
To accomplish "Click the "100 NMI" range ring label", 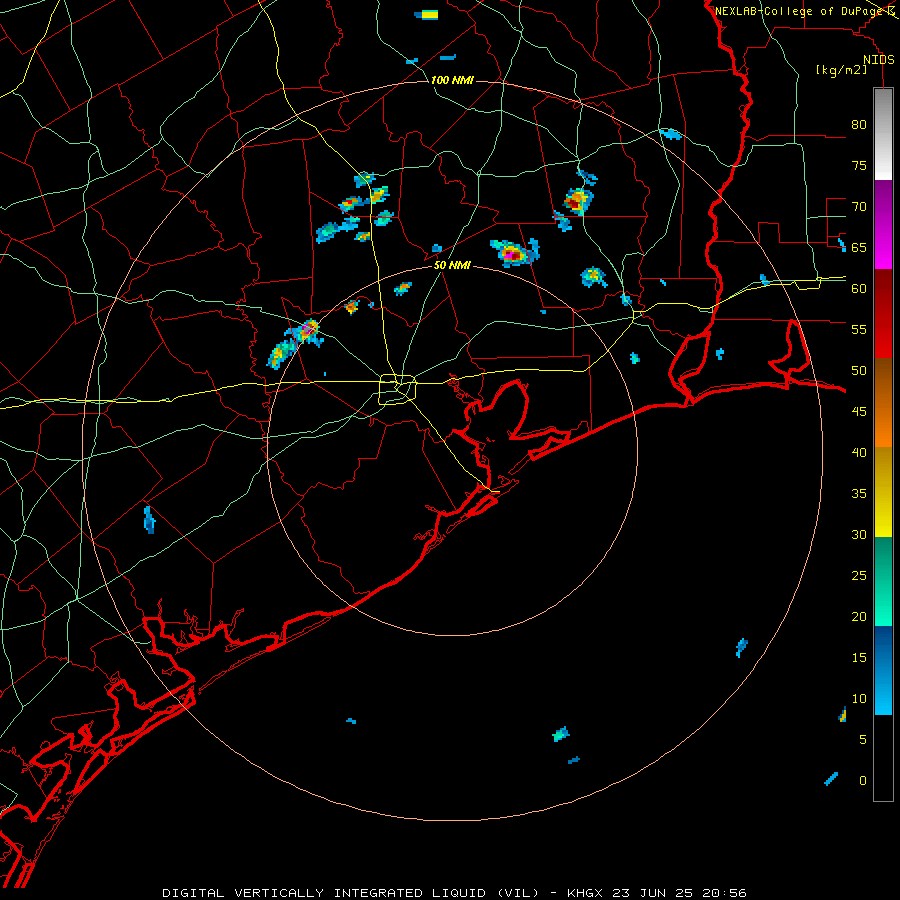I will [452, 80].
